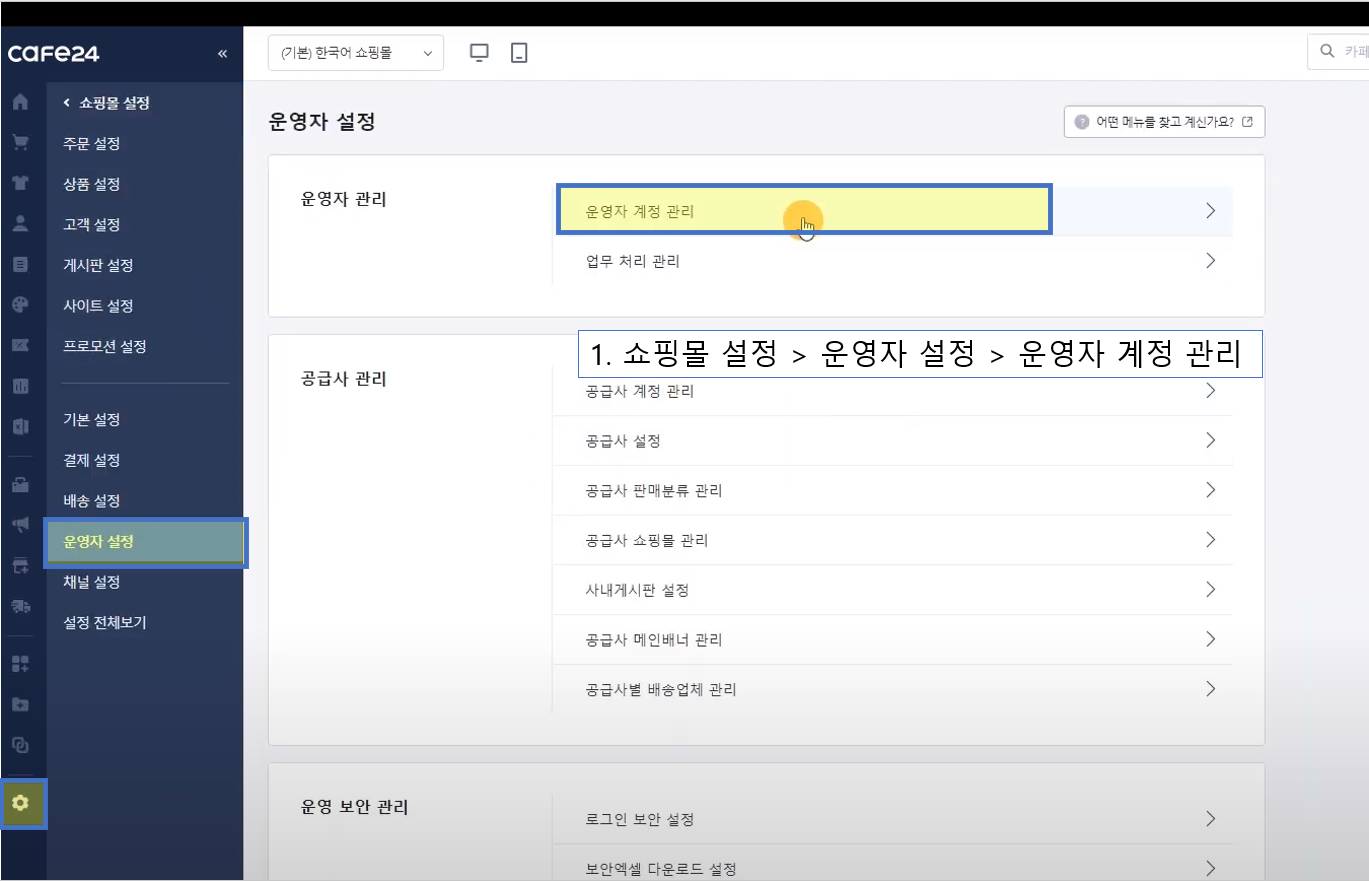Viewport: 1369px width, 881px height.
Task: Open the 운영자 계정 관리 row
Action: pyautogui.click(x=893, y=211)
